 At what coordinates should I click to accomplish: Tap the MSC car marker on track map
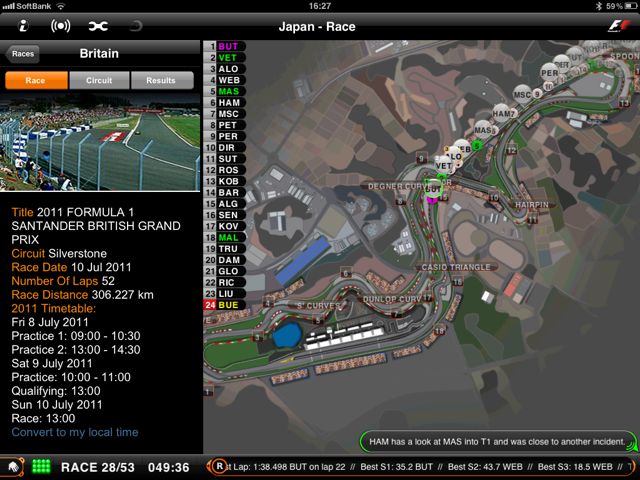point(522,95)
